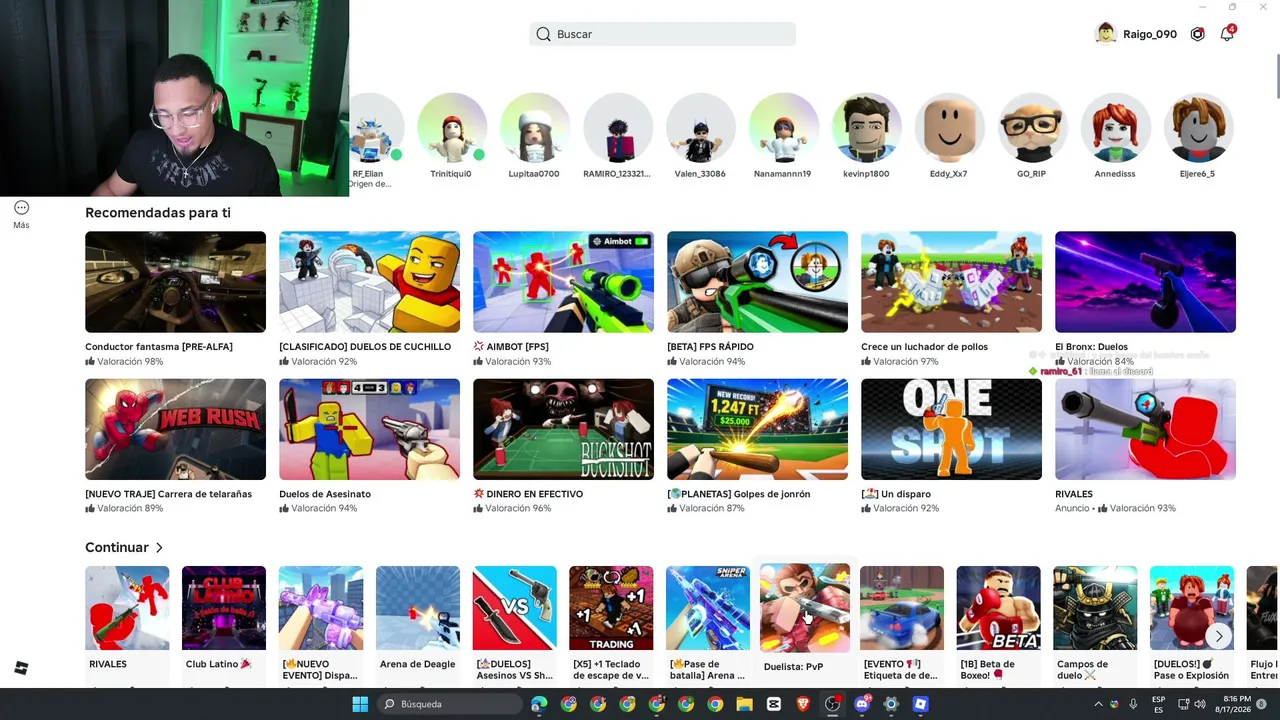The image size is (1280, 720).
Task: Continue Pase o Explosión duelos game
Action: pyautogui.click(x=1192, y=608)
